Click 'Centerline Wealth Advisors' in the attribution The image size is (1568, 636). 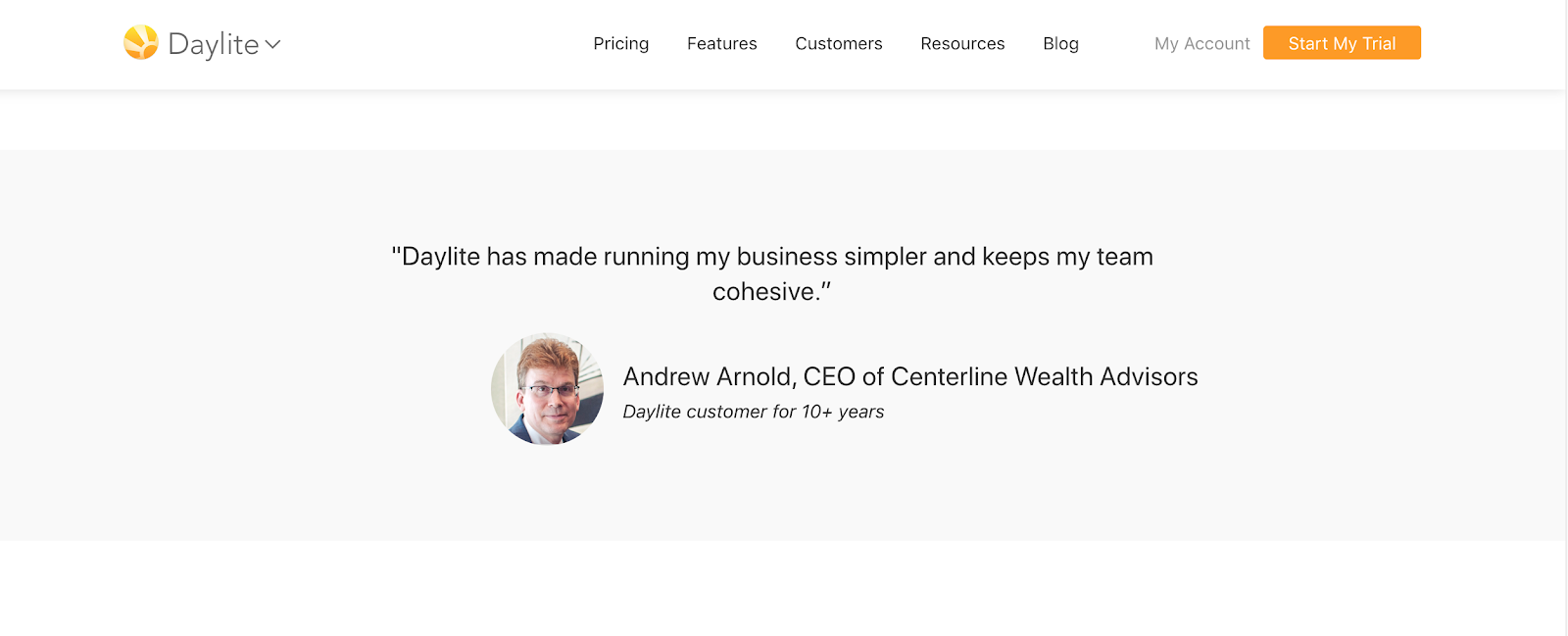tap(1045, 377)
